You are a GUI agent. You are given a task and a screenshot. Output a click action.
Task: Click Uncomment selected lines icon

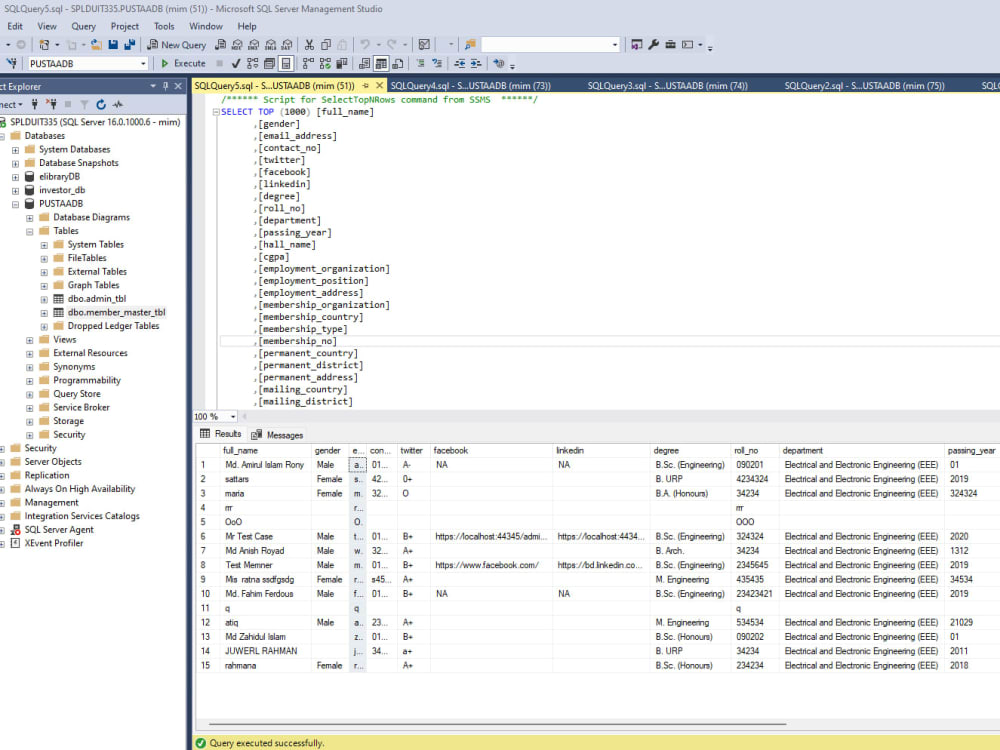(437, 63)
